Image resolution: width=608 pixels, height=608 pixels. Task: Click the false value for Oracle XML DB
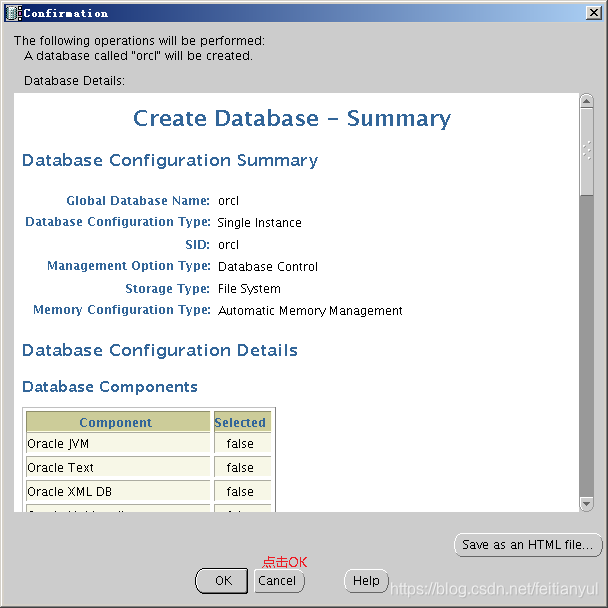pos(242,492)
